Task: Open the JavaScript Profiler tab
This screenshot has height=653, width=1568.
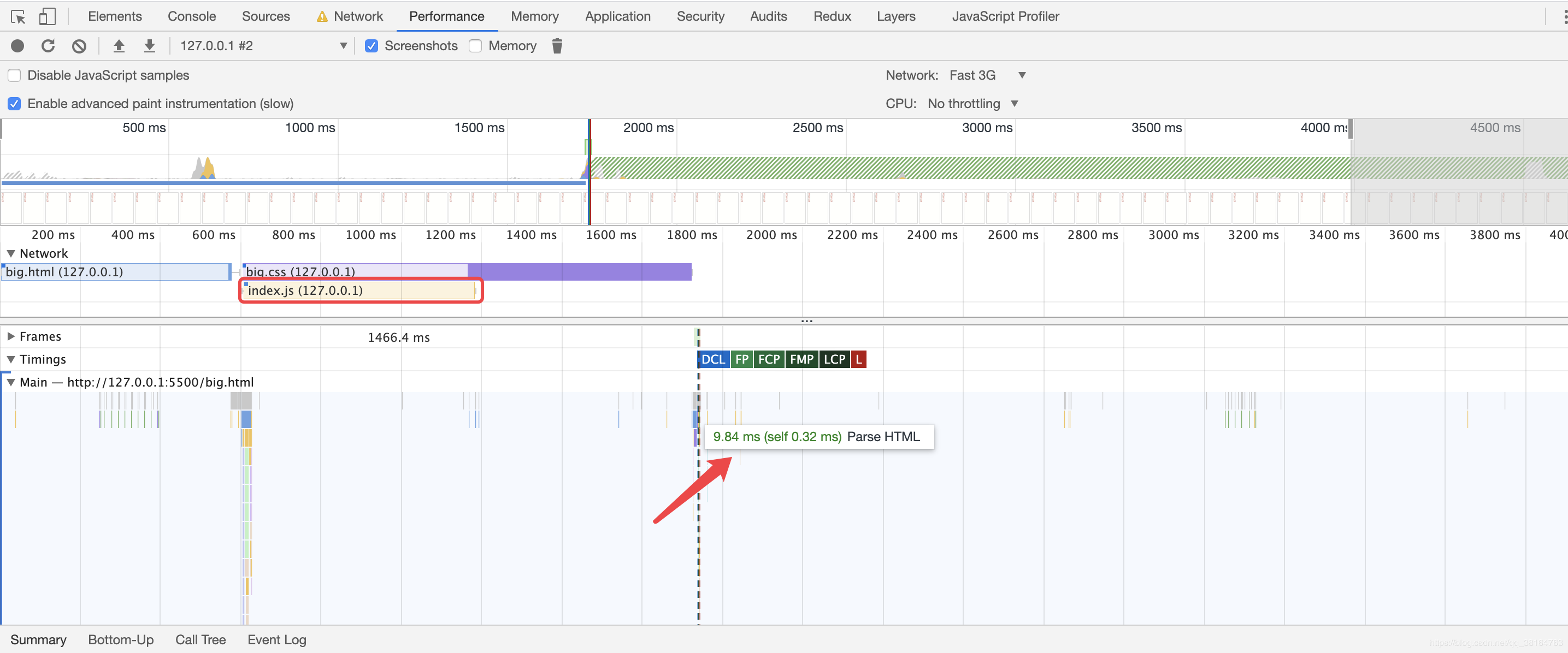Action: click(x=1006, y=16)
